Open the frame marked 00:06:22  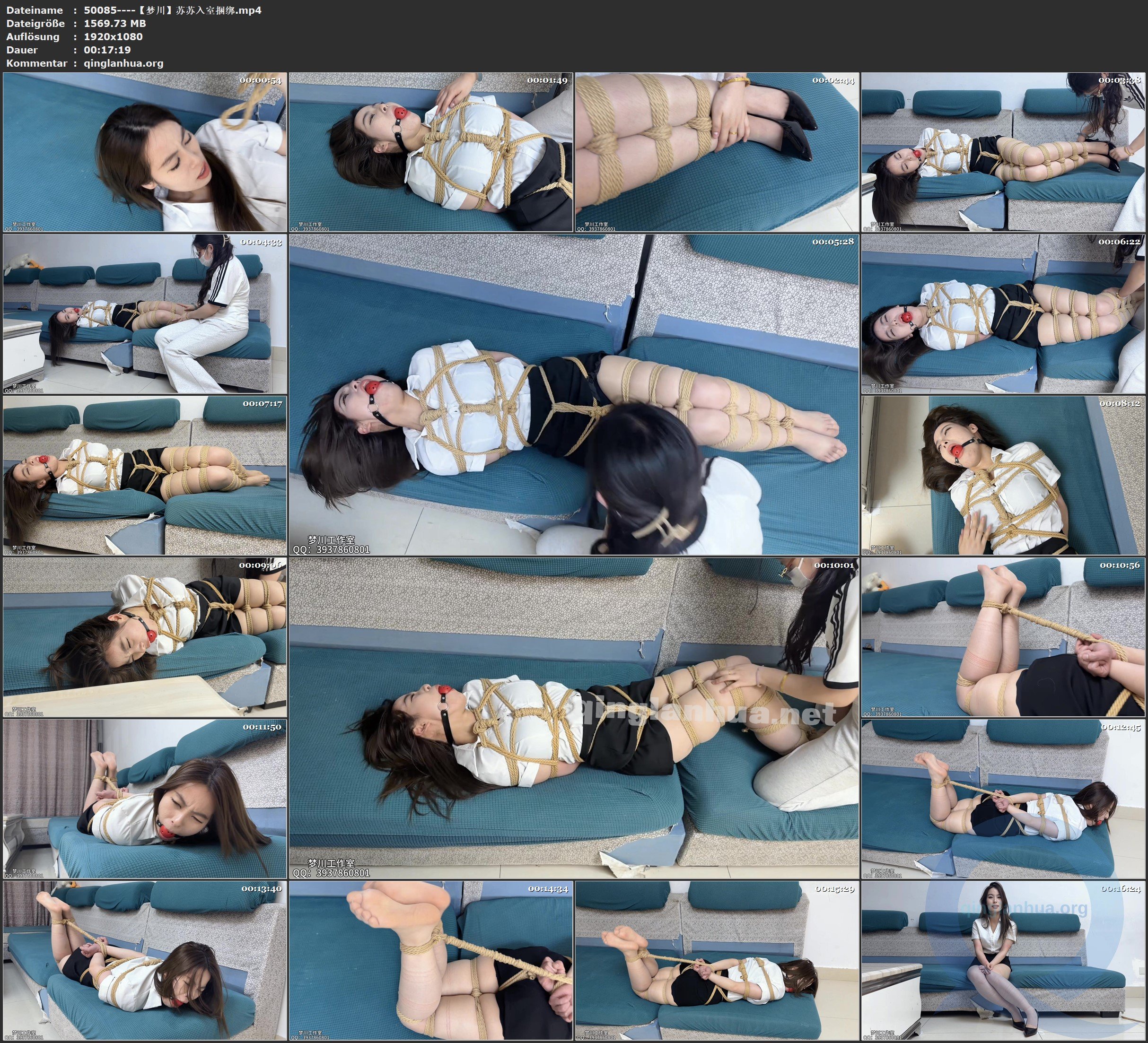point(1003,313)
